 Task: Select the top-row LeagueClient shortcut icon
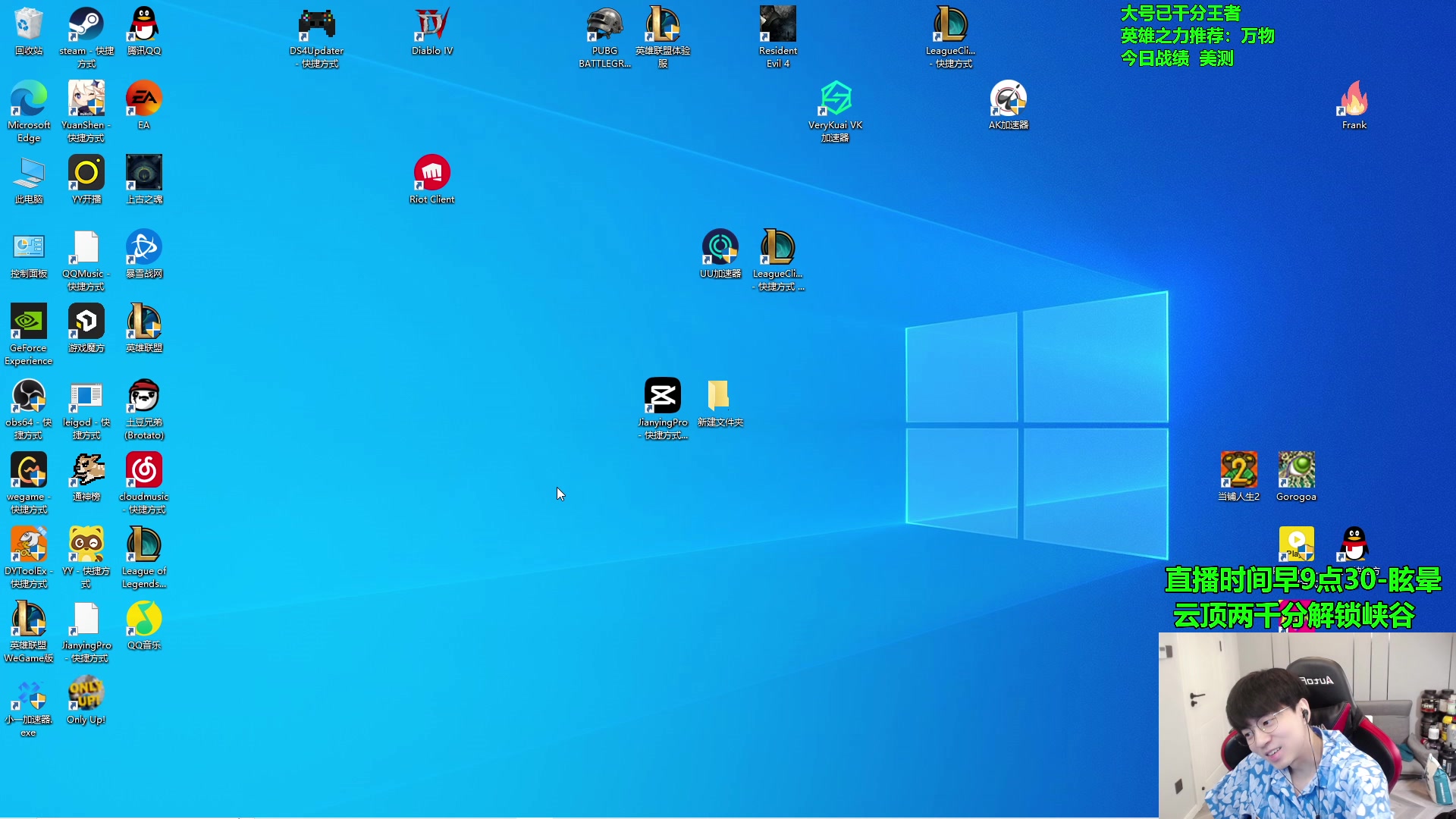[951, 37]
